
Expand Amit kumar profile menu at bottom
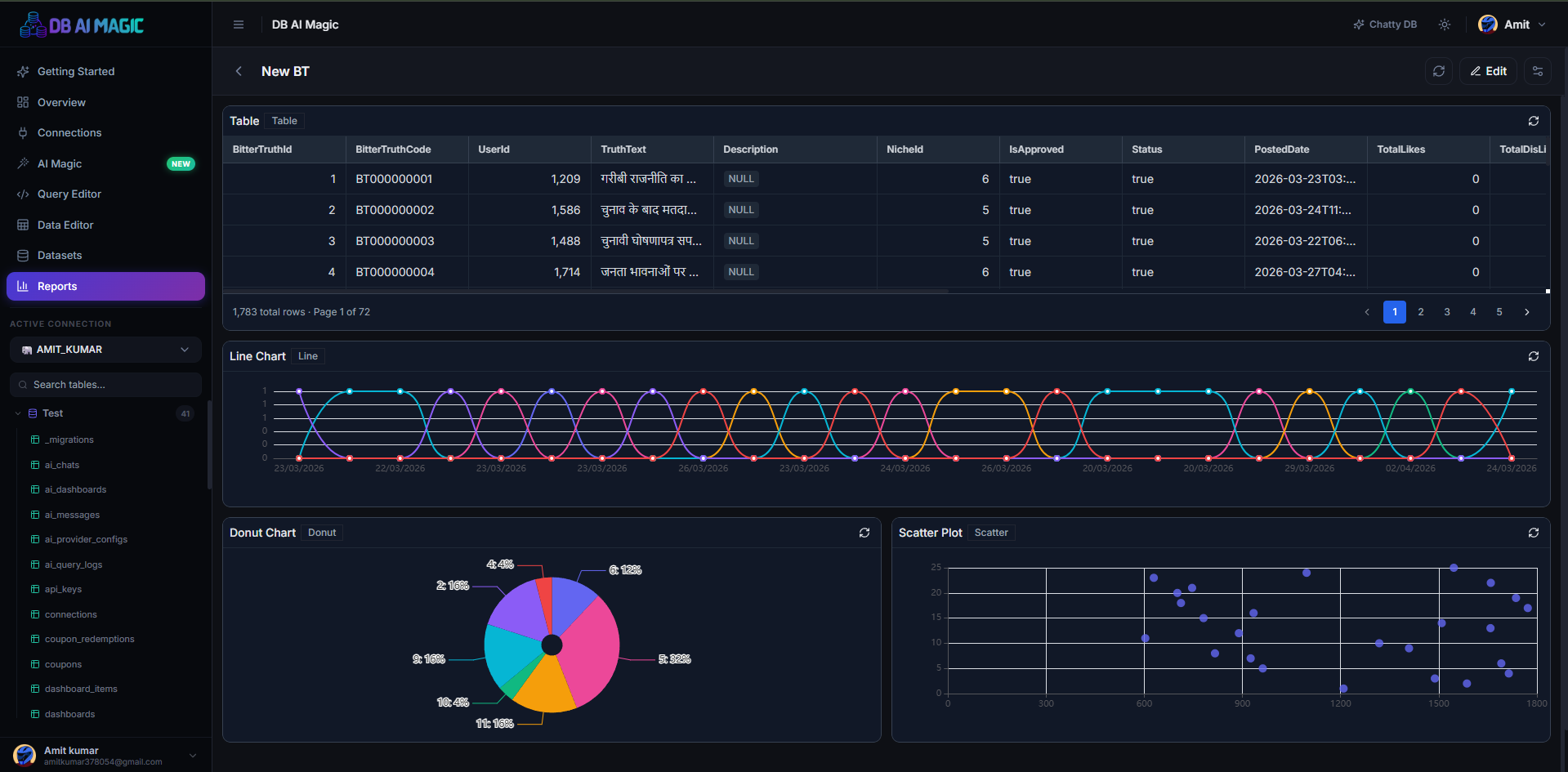point(105,756)
